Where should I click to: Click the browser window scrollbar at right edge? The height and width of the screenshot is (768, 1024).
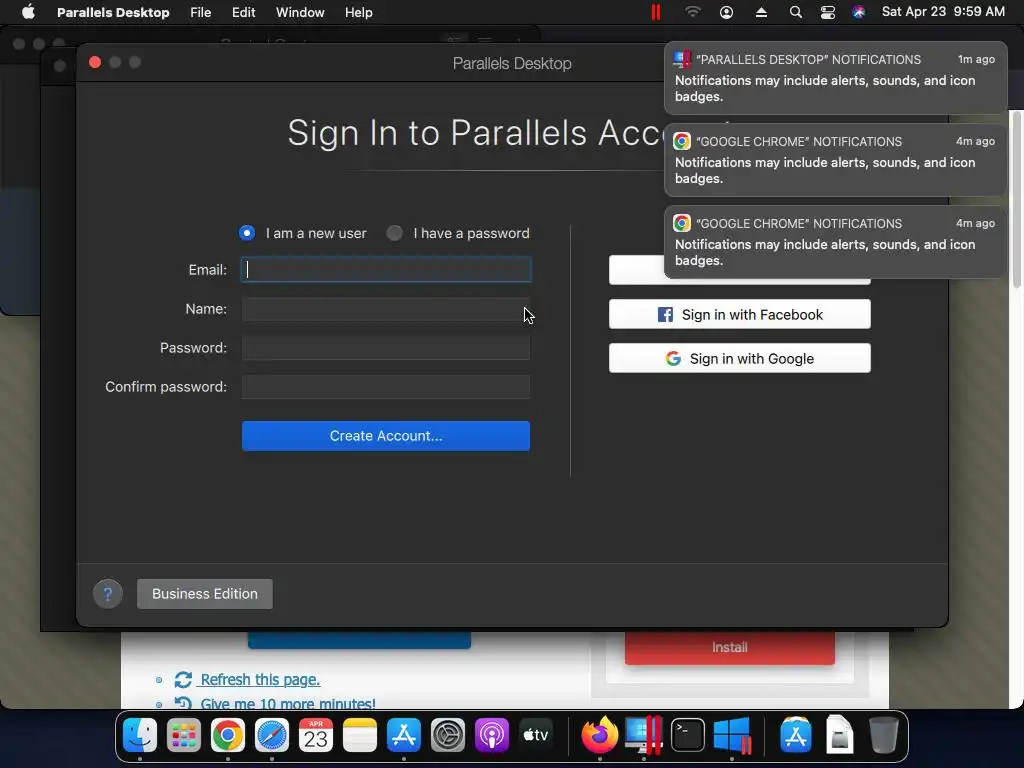point(1016,199)
